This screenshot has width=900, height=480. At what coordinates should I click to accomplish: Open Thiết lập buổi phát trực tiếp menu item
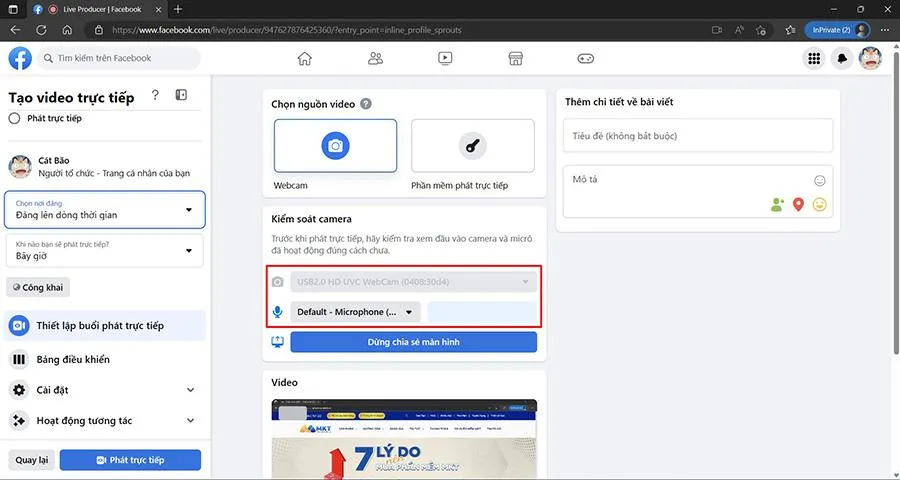click(104, 326)
